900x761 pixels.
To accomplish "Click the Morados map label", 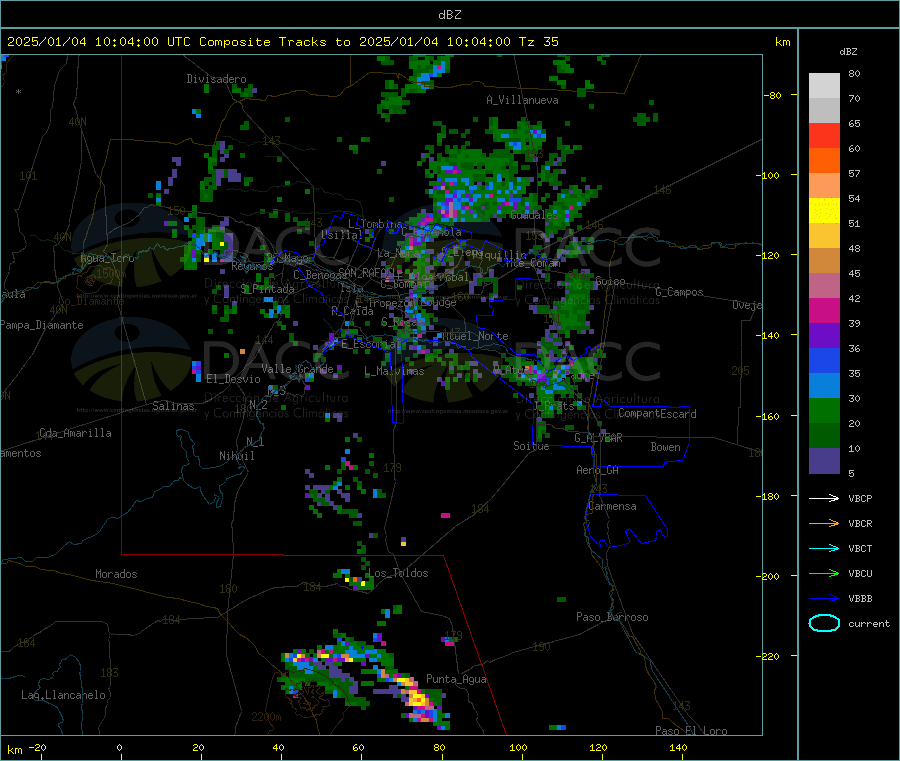I will coord(116,574).
